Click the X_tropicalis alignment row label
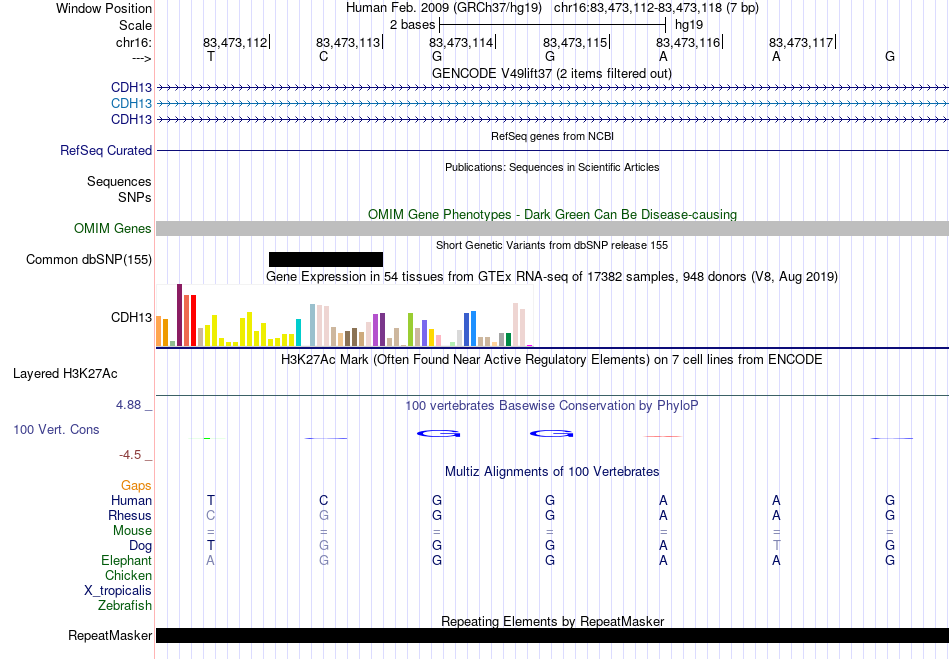950x659 pixels. (x=118, y=591)
